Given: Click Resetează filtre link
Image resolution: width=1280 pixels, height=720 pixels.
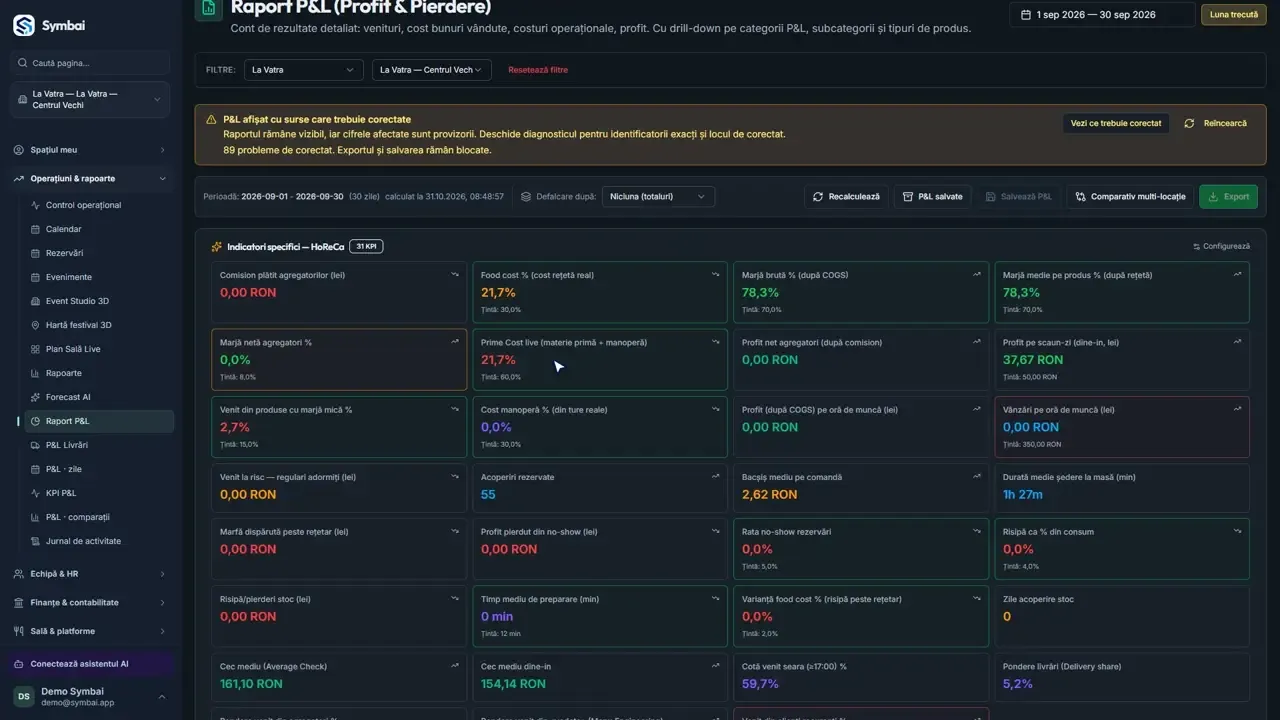Looking at the screenshot, I should coord(538,70).
